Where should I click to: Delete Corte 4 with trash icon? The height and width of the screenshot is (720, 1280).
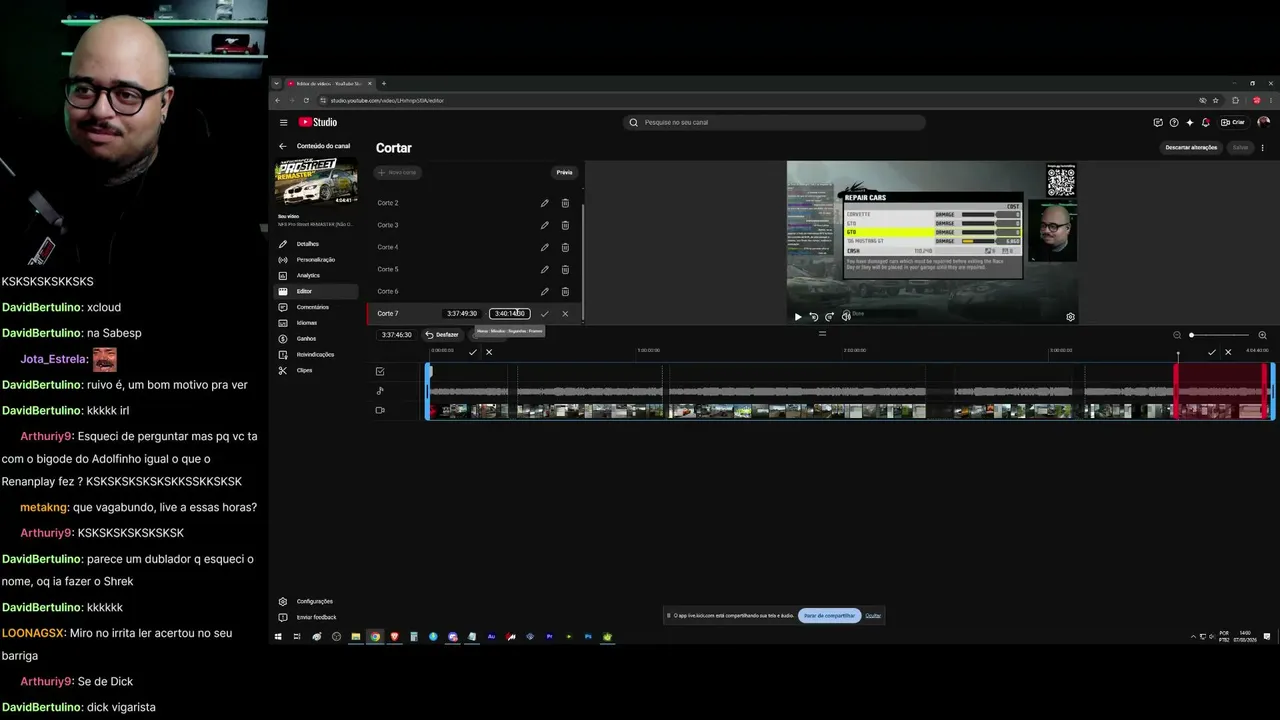pyautogui.click(x=565, y=247)
